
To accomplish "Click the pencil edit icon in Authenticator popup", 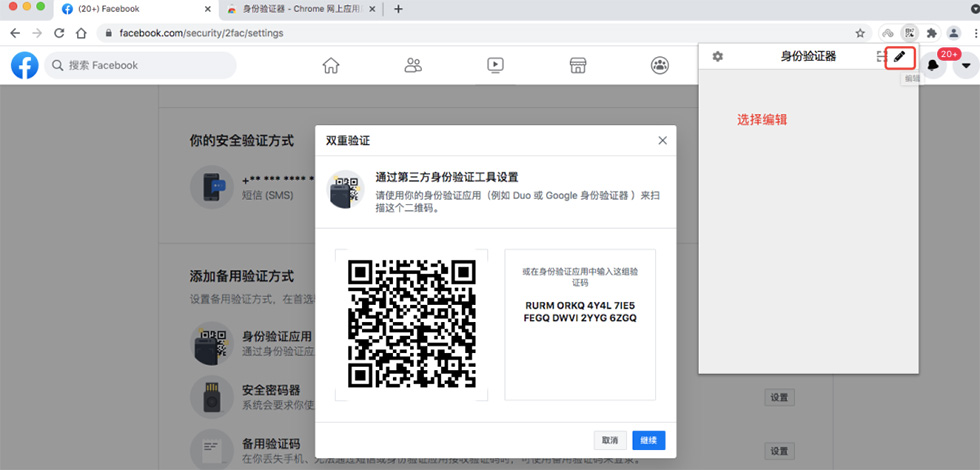I will click(901, 57).
